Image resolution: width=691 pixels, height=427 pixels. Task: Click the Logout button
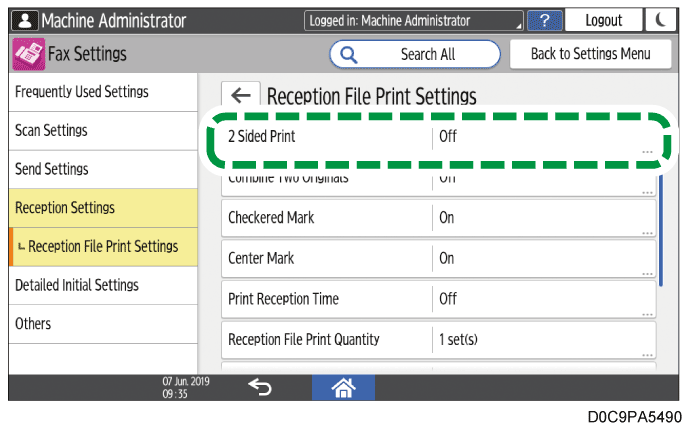603,20
